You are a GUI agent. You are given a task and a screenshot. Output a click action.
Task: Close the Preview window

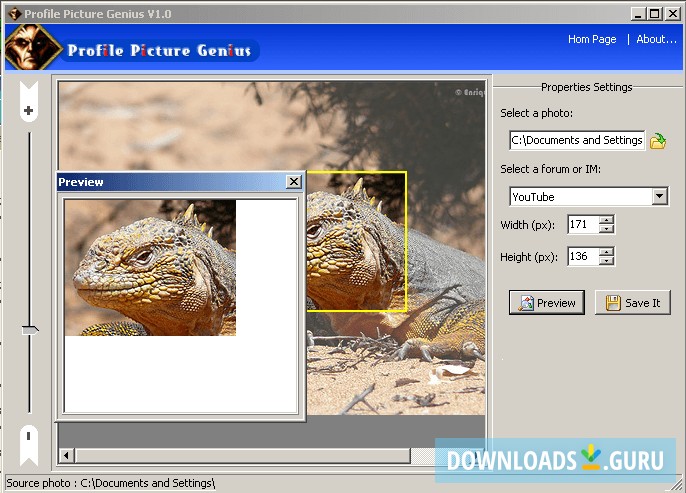point(294,182)
